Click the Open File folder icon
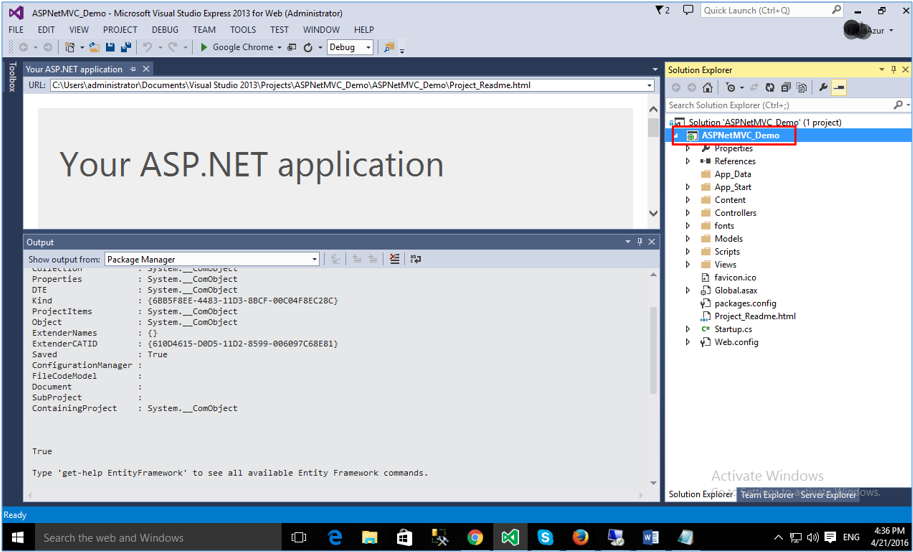Screen dimensions: 913x552 (x=94, y=47)
